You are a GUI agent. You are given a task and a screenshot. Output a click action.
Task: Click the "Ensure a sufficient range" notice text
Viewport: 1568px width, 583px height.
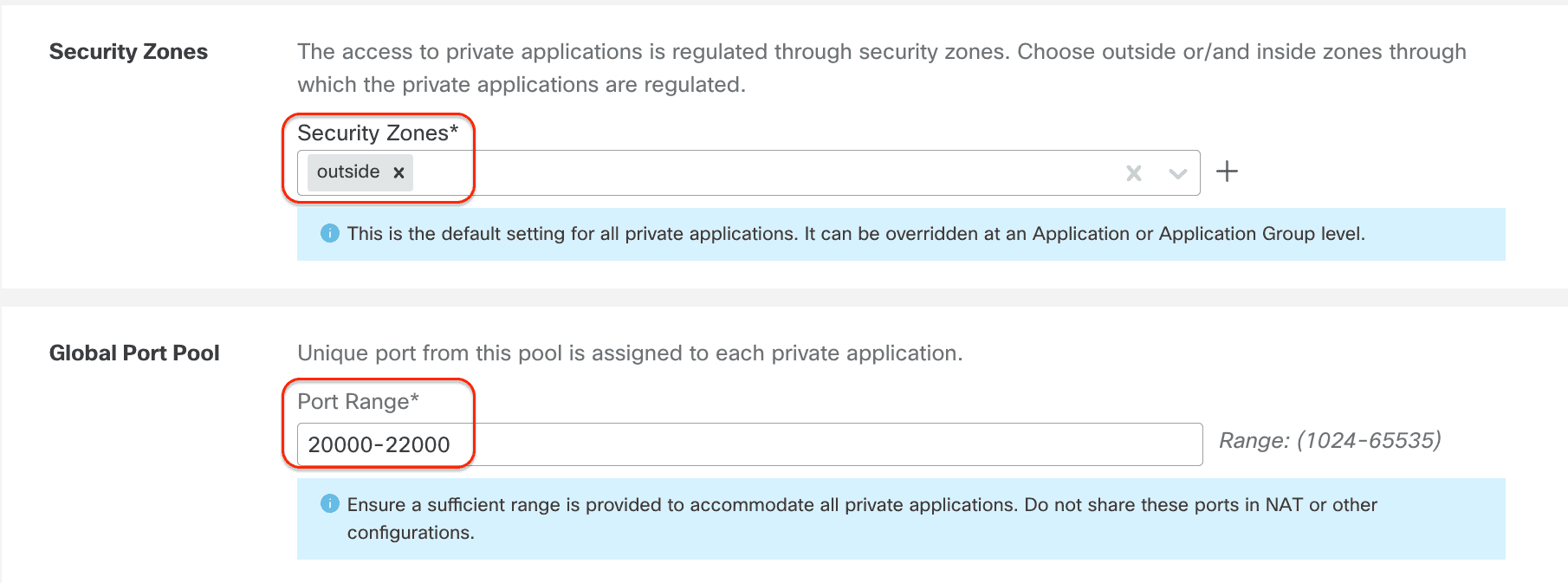(862, 505)
